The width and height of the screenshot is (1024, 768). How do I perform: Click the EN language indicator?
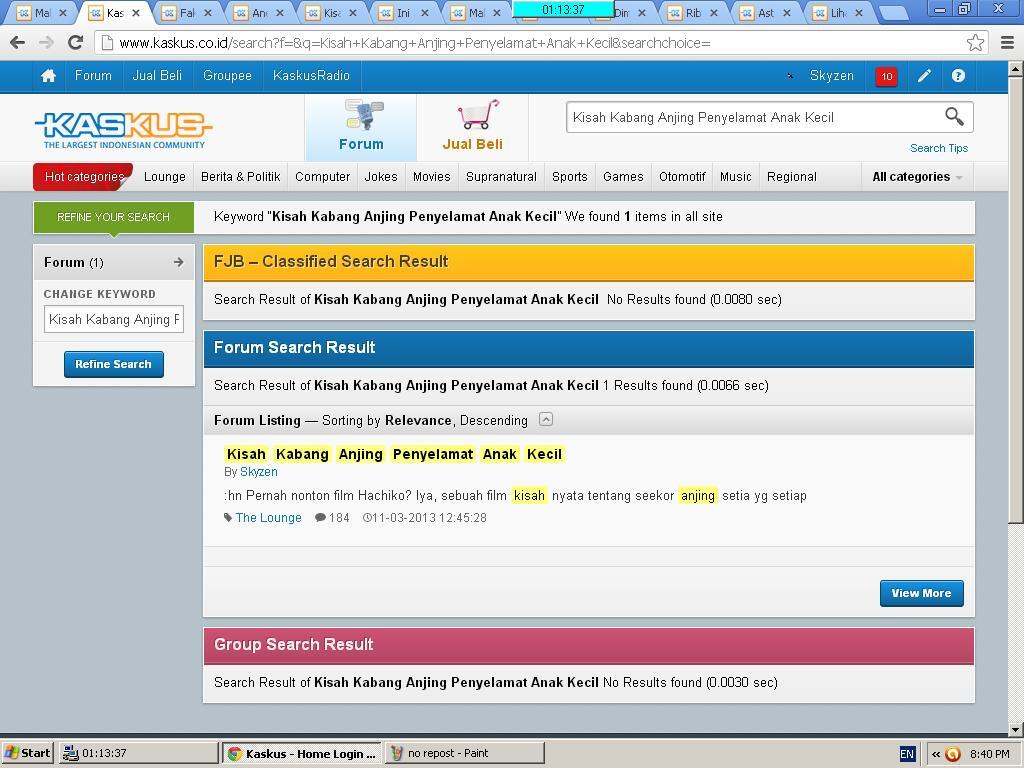pos(907,754)
